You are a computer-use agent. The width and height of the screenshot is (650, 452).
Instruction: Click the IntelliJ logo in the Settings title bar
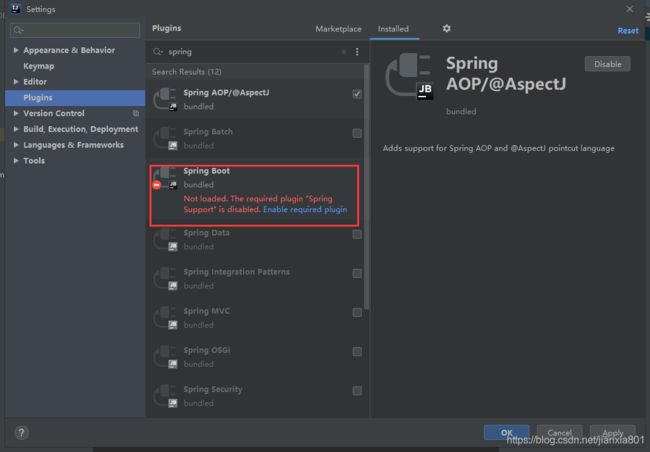[x=15, y=9]
